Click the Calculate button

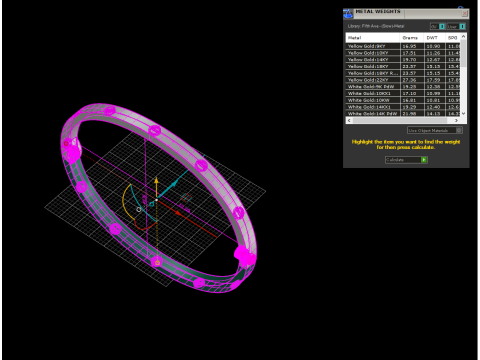[x=406, y=160]
